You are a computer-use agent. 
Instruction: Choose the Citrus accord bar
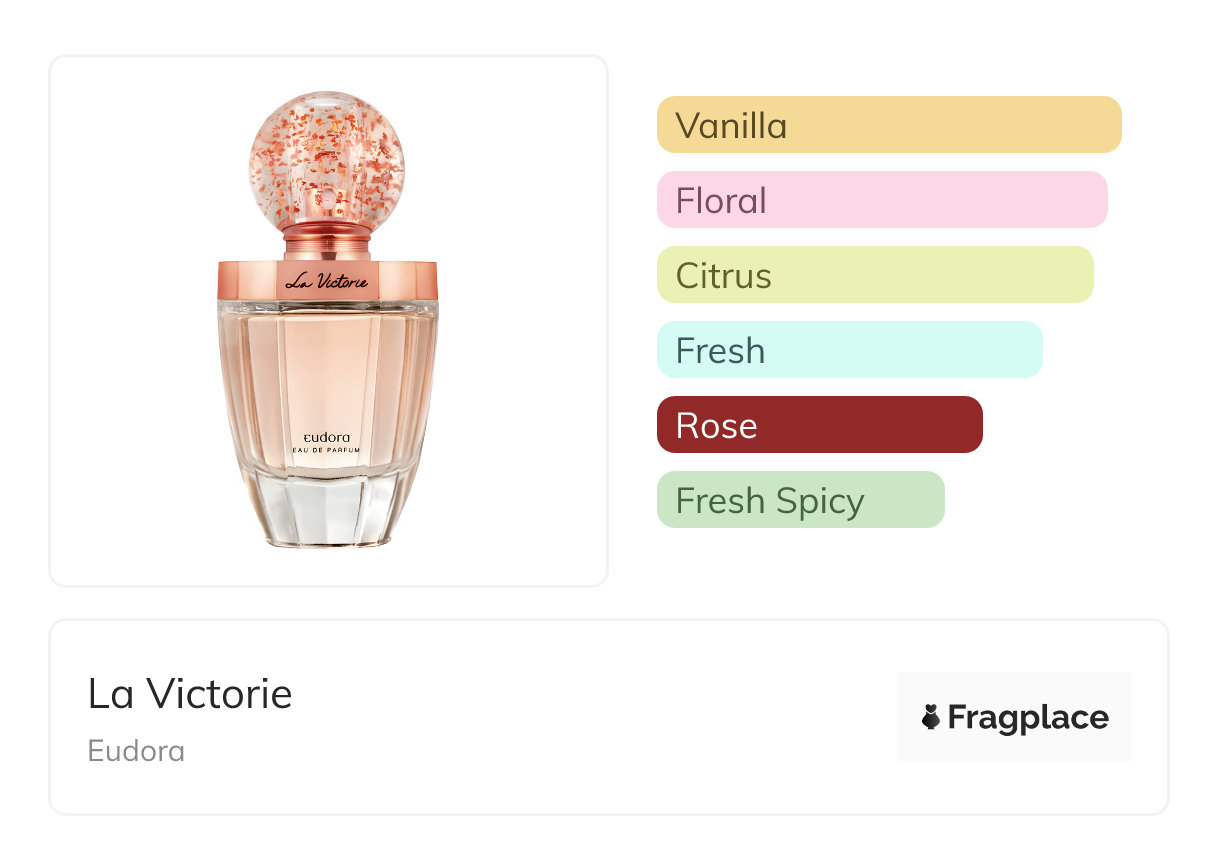pyautogui.click(x=874, y=275)
